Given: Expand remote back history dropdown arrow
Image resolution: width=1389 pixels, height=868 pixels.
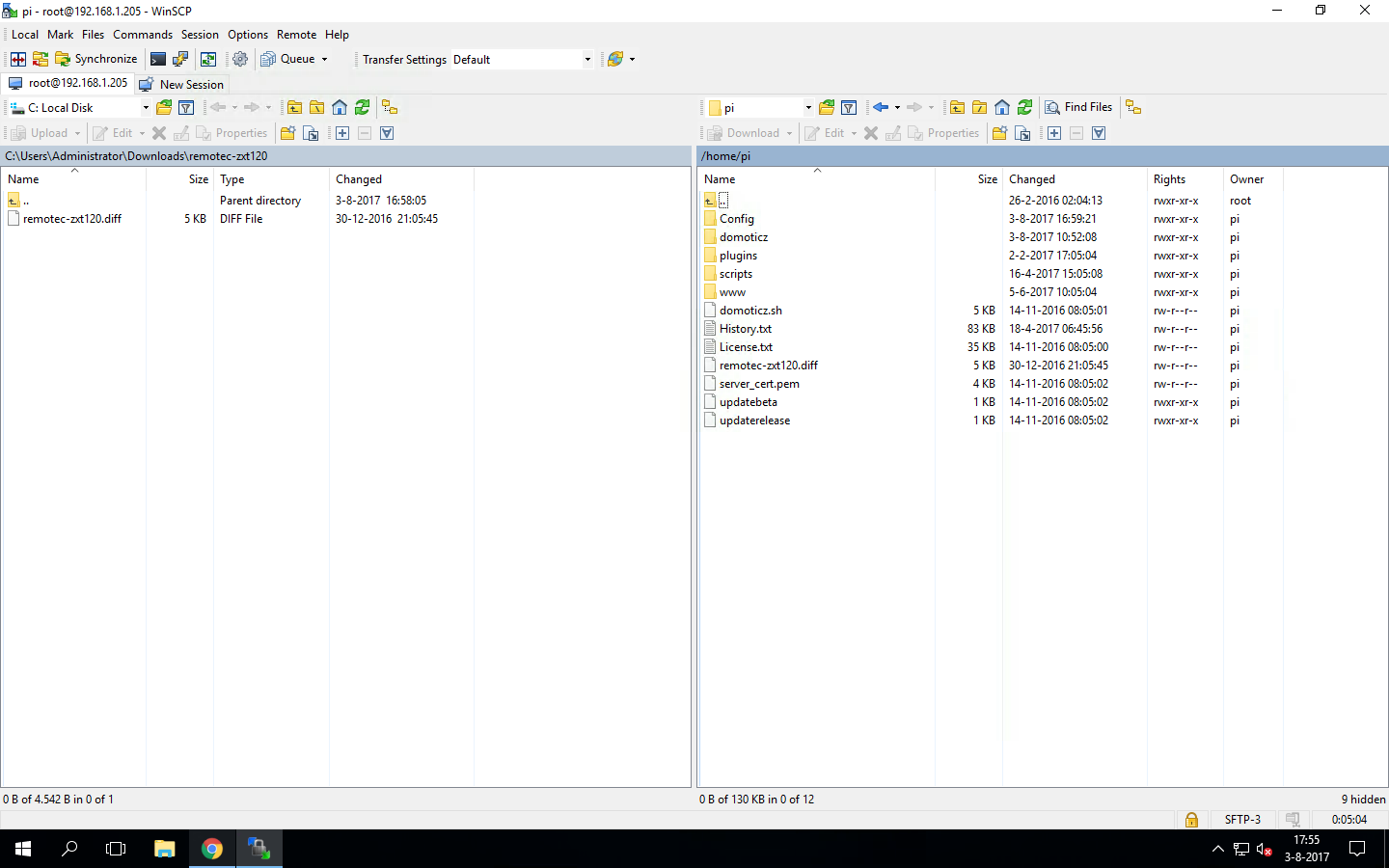Looking at the screenshot, I should pos(897,107).
